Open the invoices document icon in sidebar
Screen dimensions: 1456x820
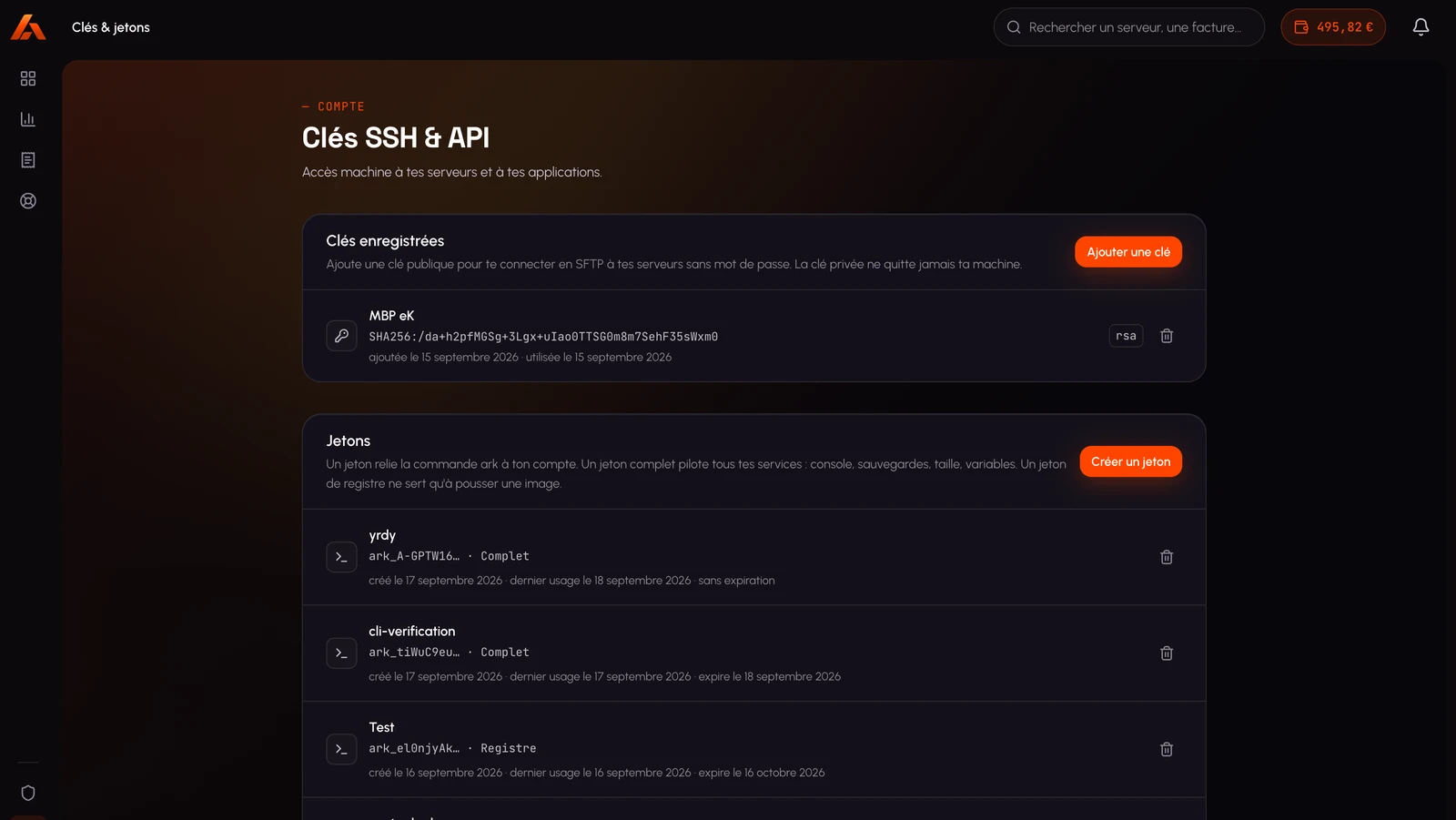coord(28,160)
